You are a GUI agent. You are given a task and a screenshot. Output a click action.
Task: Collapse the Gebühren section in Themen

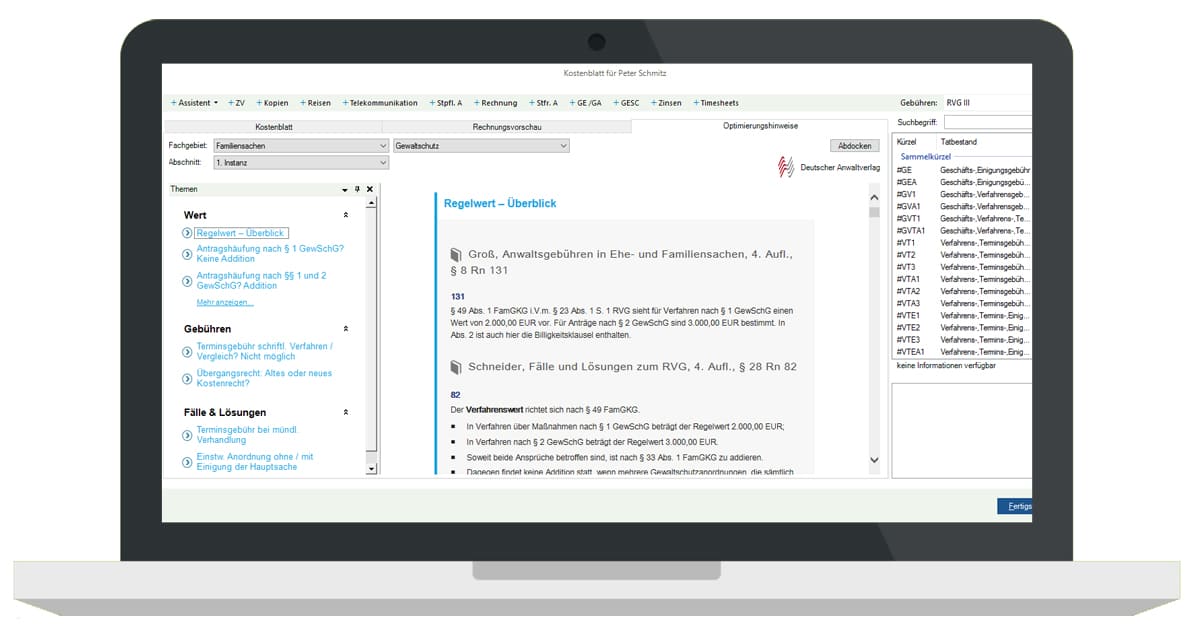pos(346,328)
